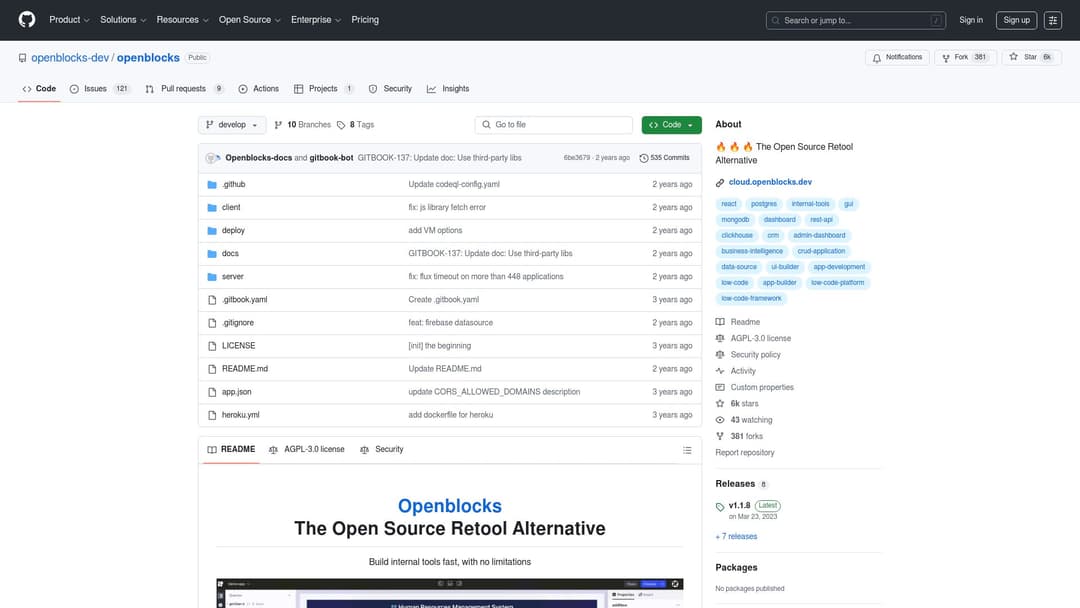Click the server folder icon
1080x608 pixels.
tap(212, 277)
